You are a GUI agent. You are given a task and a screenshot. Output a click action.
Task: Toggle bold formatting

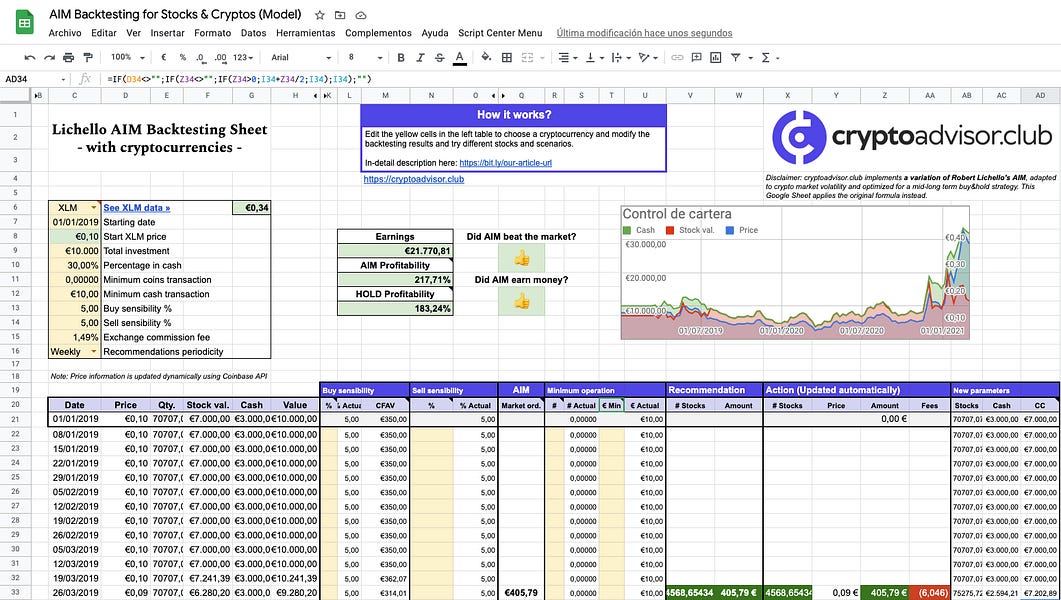click(400, 57)
